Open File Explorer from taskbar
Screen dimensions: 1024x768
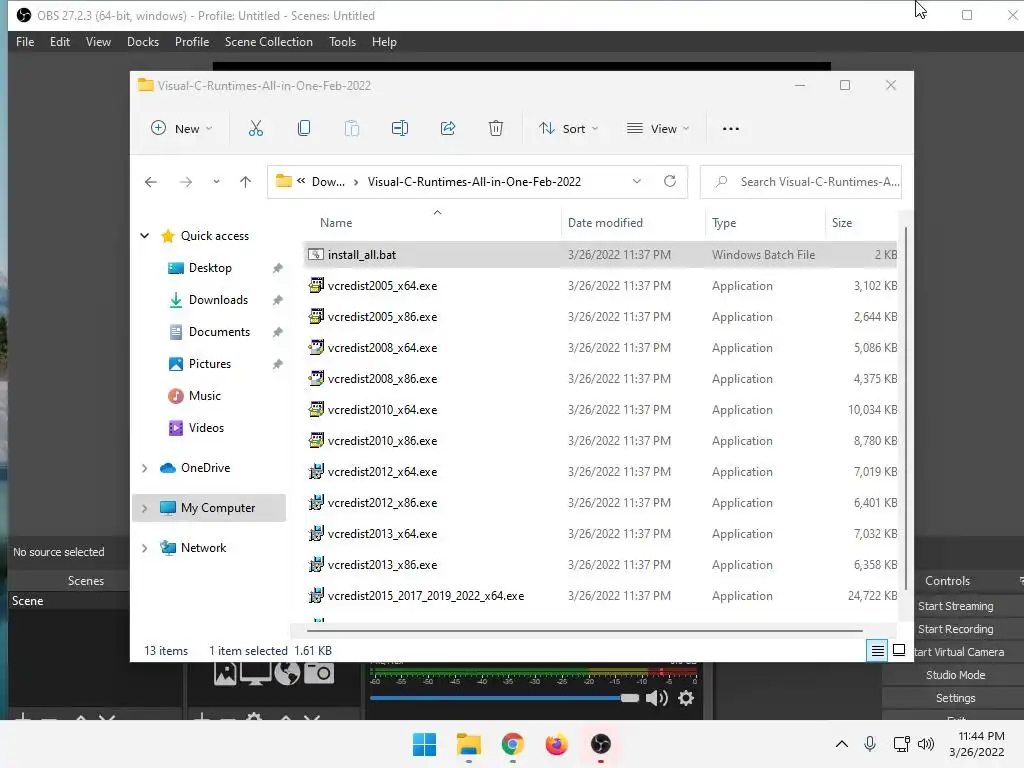coord(468,744)
